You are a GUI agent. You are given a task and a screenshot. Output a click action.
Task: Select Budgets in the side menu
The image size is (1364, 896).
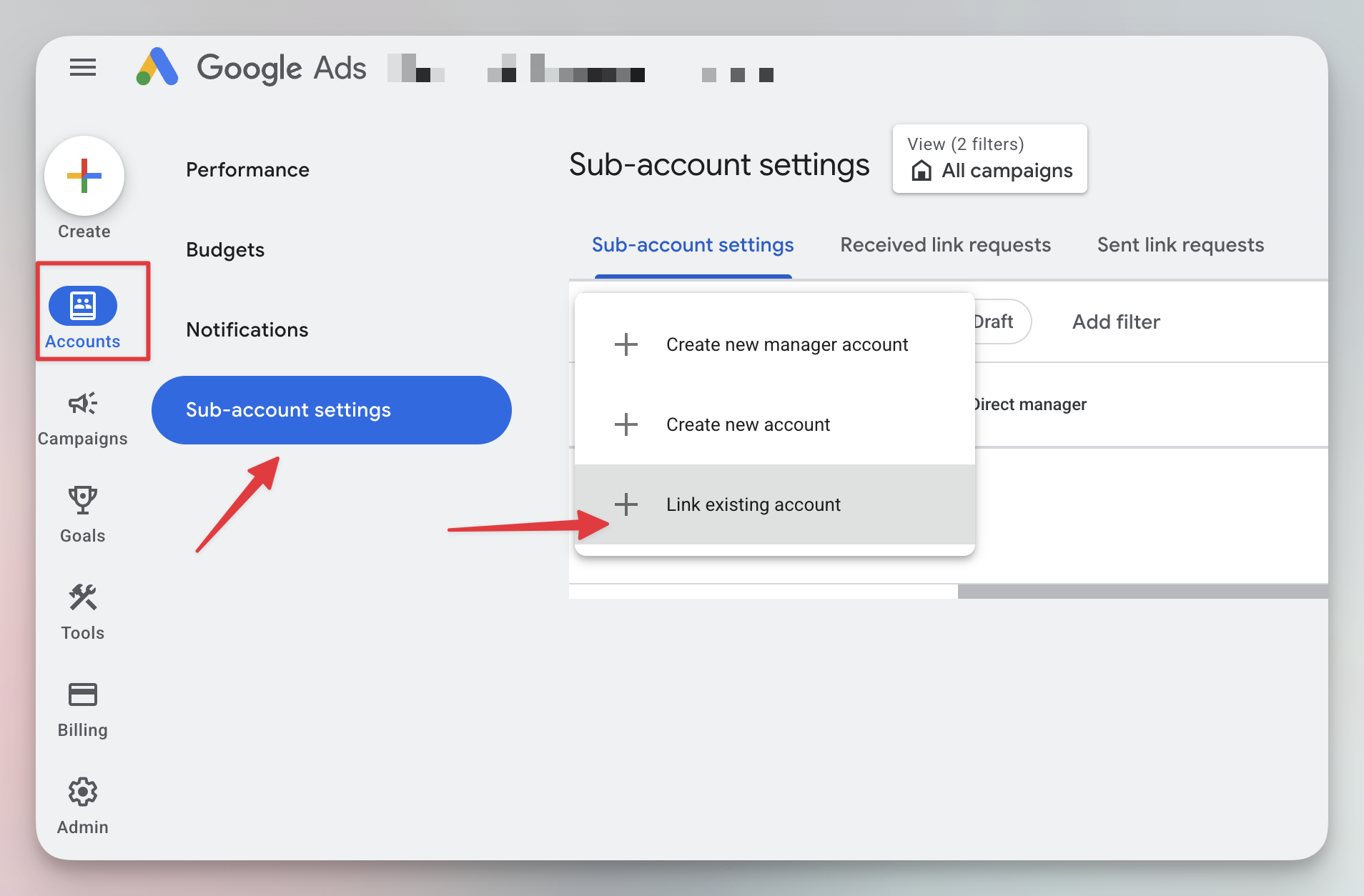[225, 250]
